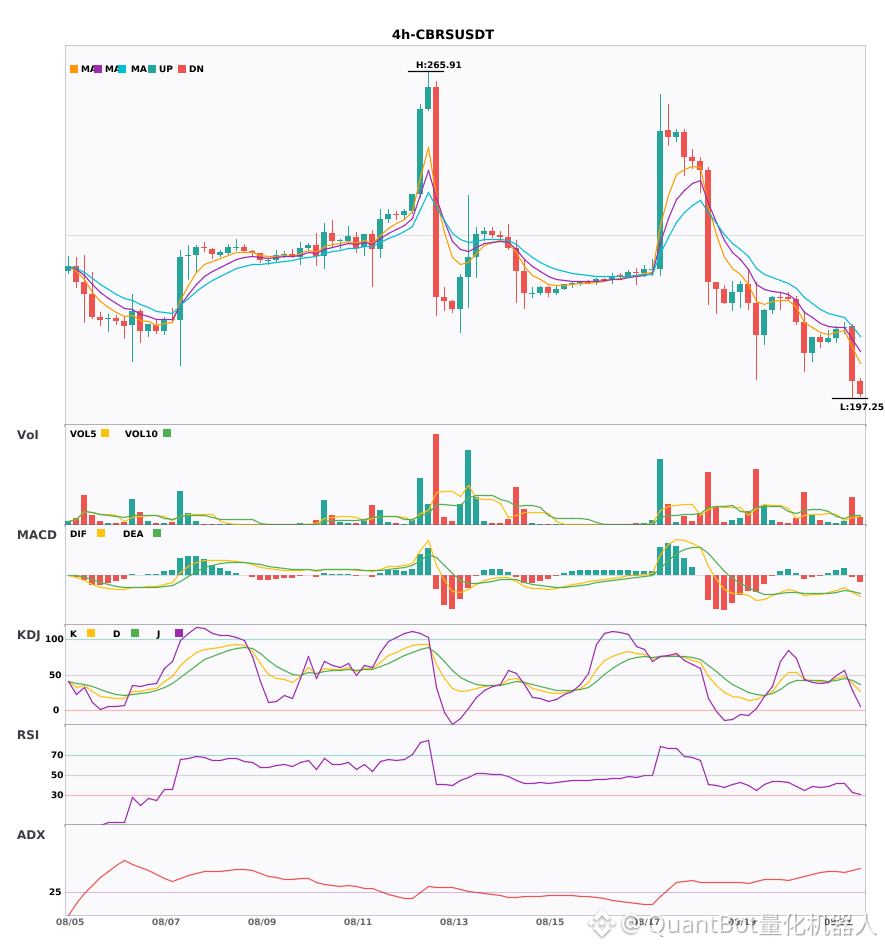The width and height of the screenshot is (885, 950).
Task: Click the yellow K line legend swatch
Action: [91, 633]
